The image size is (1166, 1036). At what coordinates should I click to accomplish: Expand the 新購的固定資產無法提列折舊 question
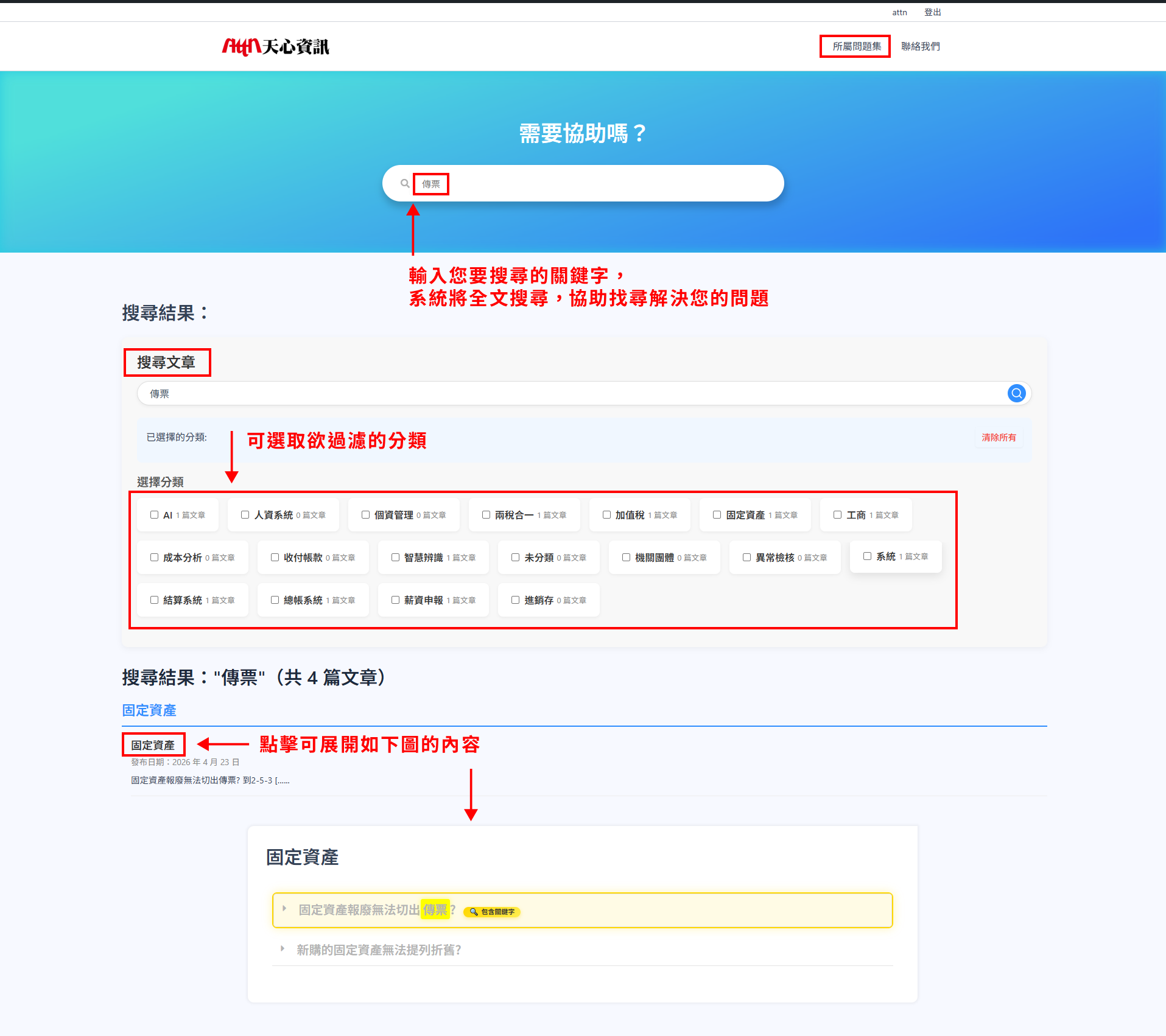(x=378, y=950)
